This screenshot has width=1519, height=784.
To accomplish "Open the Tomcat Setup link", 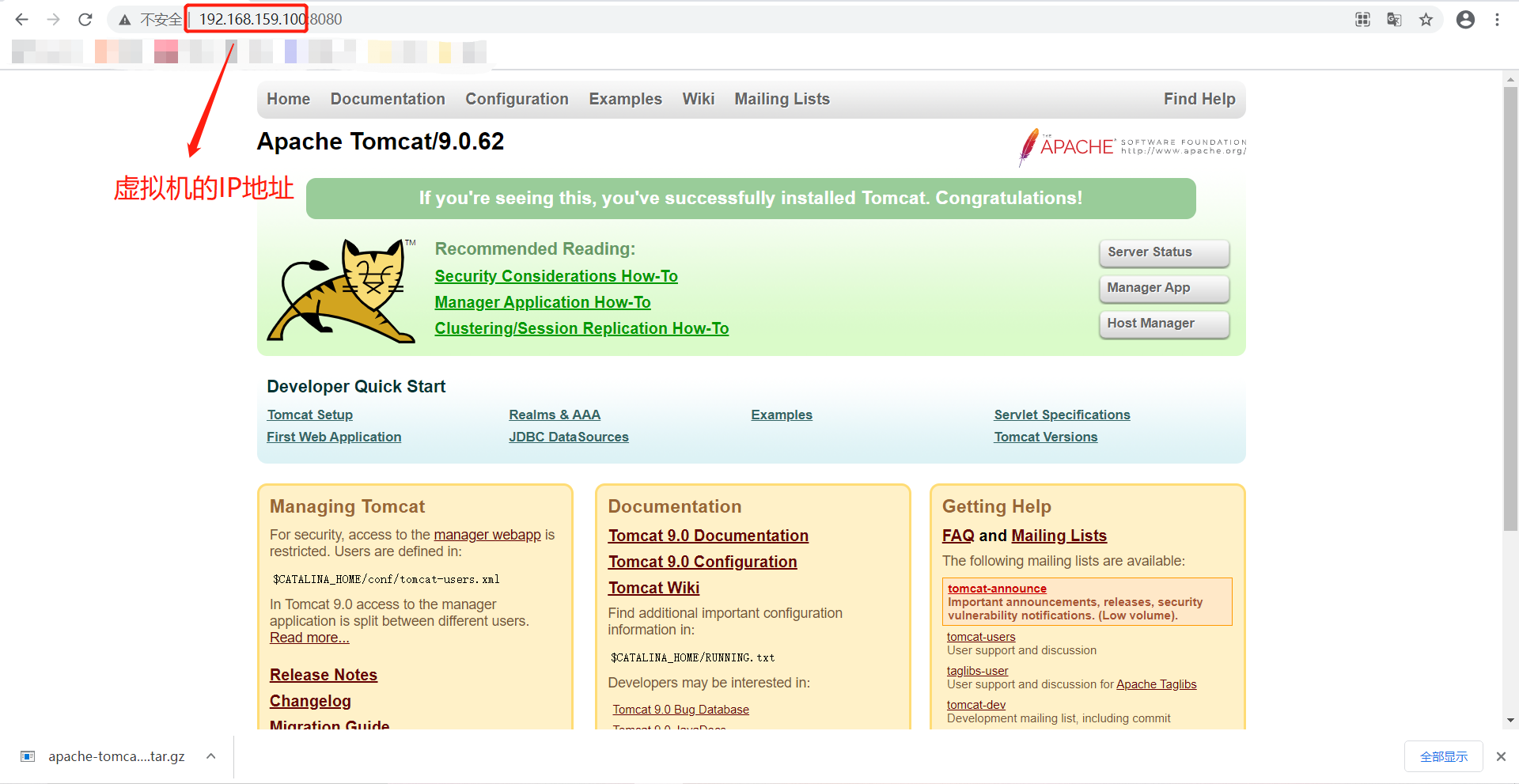I will click(x=310, y=415).
